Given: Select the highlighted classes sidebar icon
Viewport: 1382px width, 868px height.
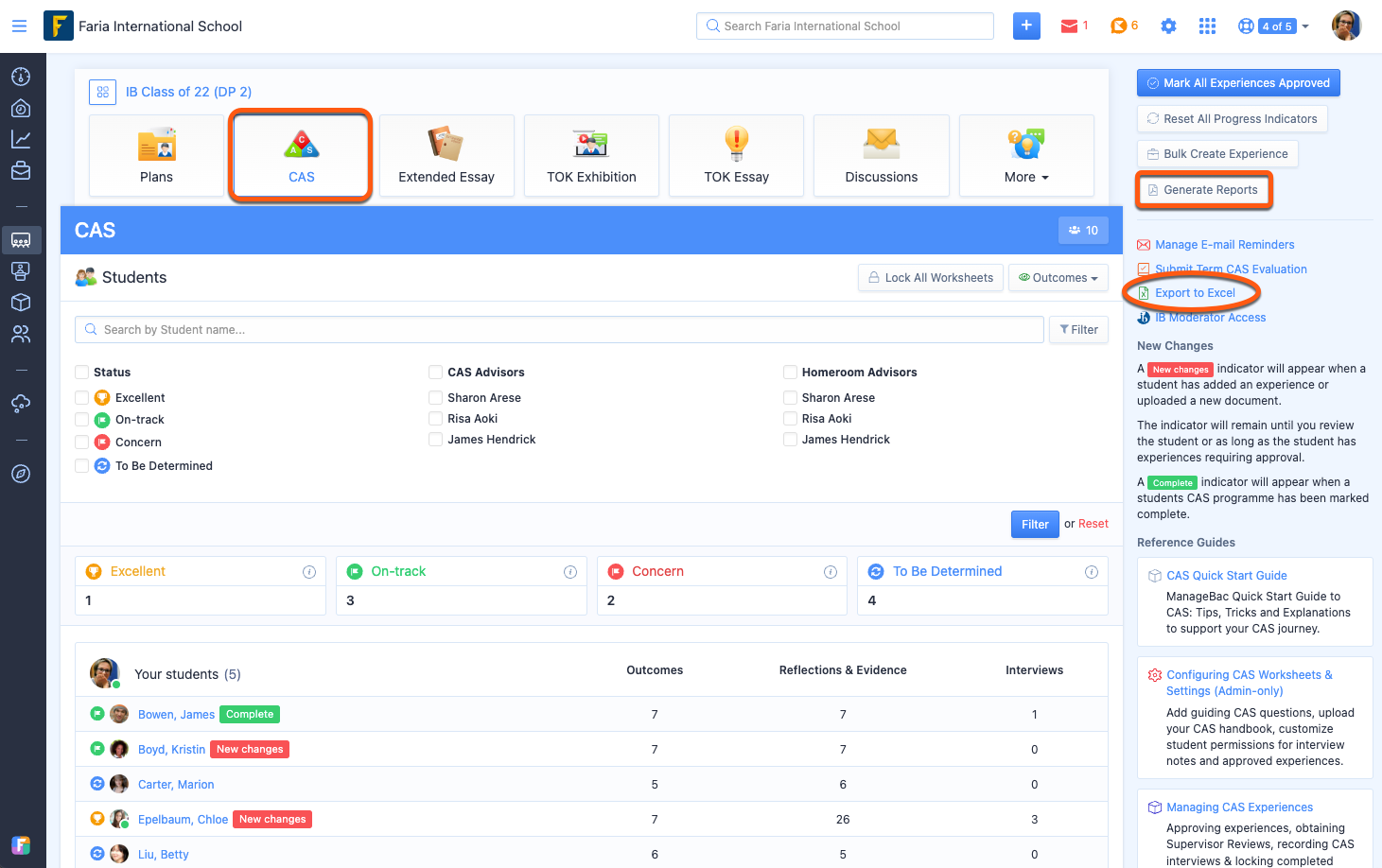Looking at the screenshot, I should [21, 240].
